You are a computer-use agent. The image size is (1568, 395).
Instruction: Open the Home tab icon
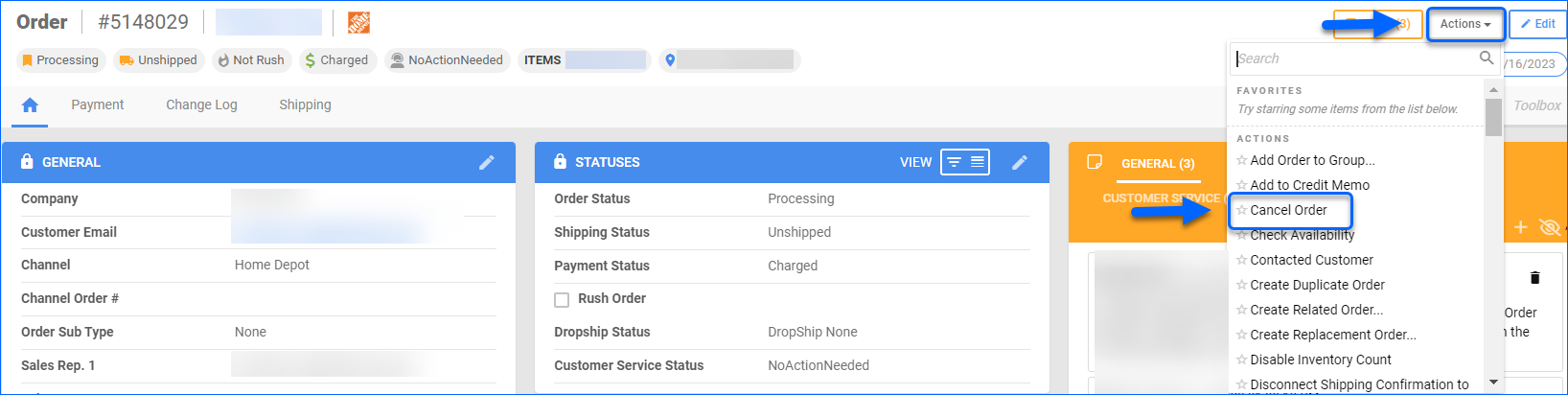coord(30,105)
